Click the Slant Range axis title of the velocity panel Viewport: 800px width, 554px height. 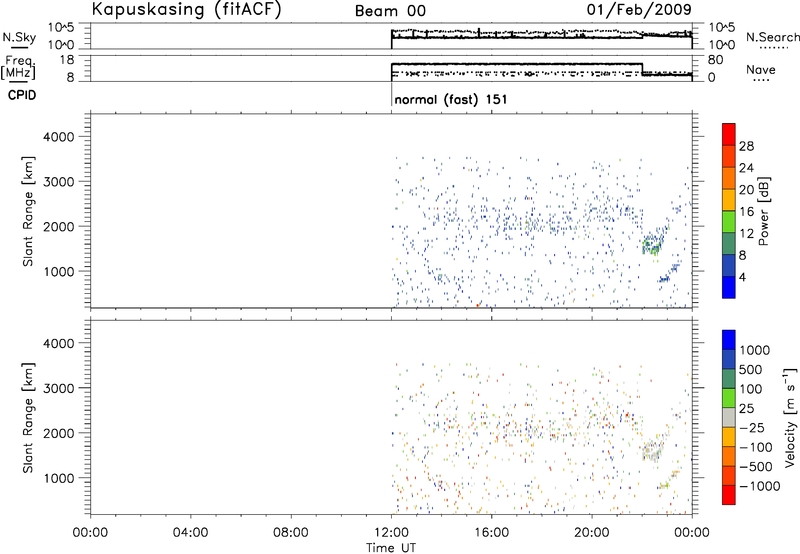click(x=28, y=418)
